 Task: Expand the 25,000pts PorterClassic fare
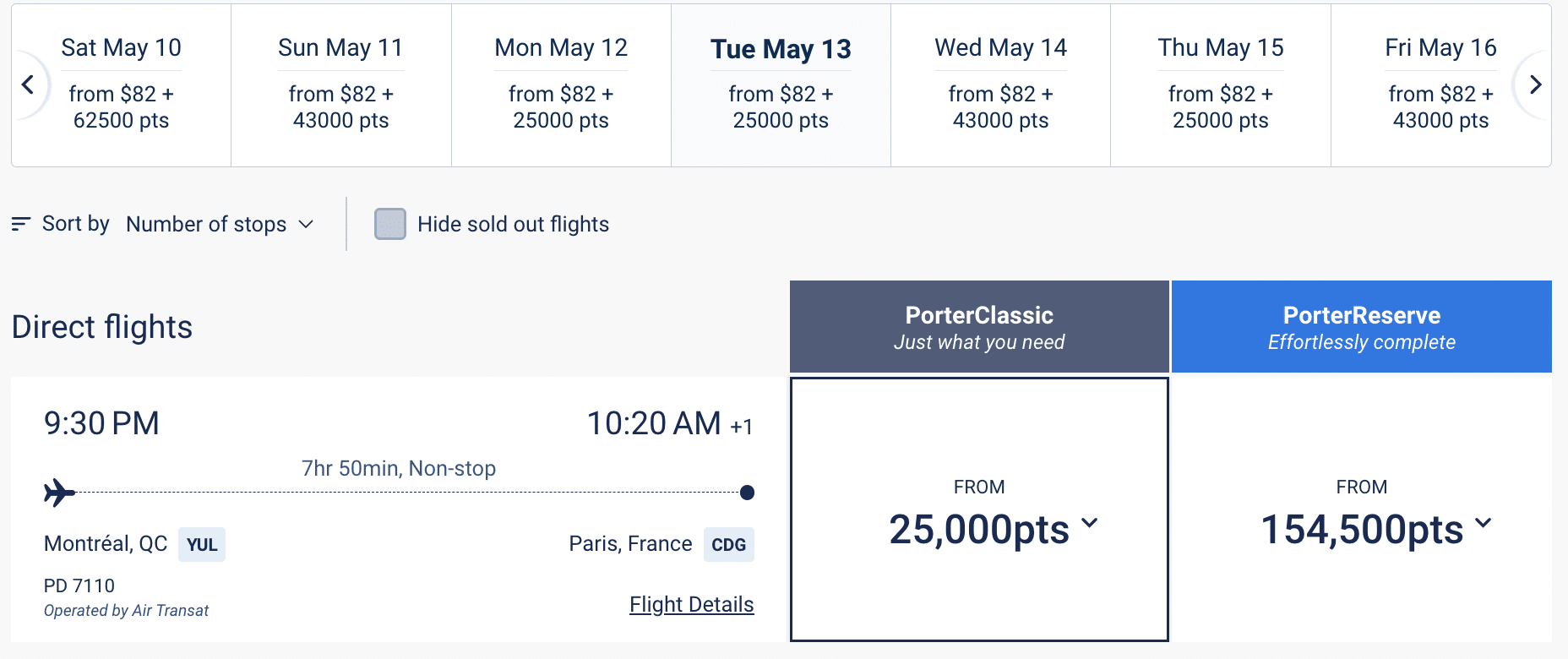(994, 529)
